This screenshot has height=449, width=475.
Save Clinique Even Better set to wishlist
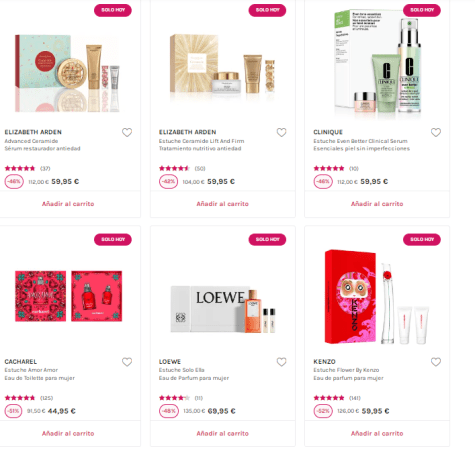click(x=436, y=132)
